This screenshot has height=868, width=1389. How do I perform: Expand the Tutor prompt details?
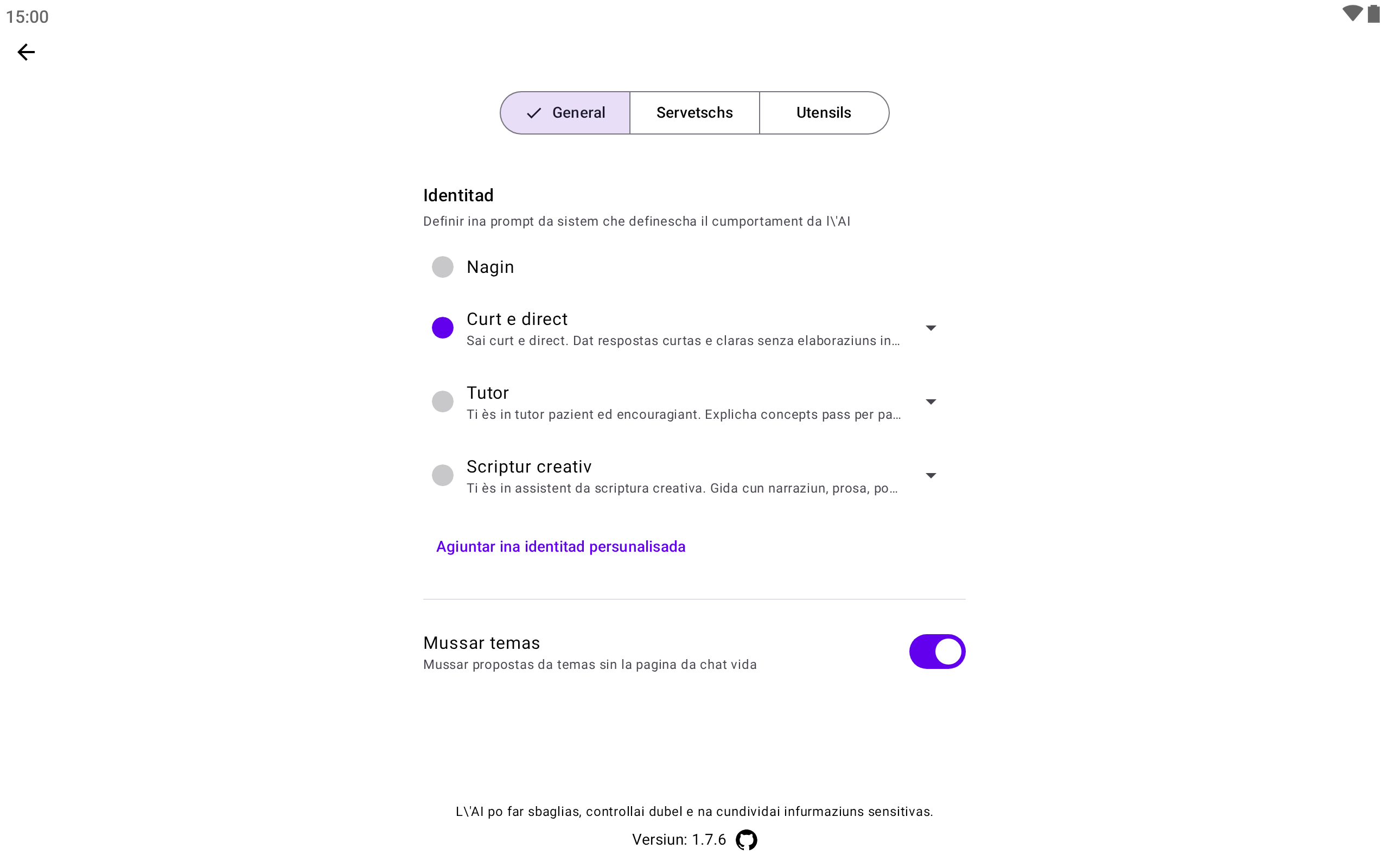point(931,402)
